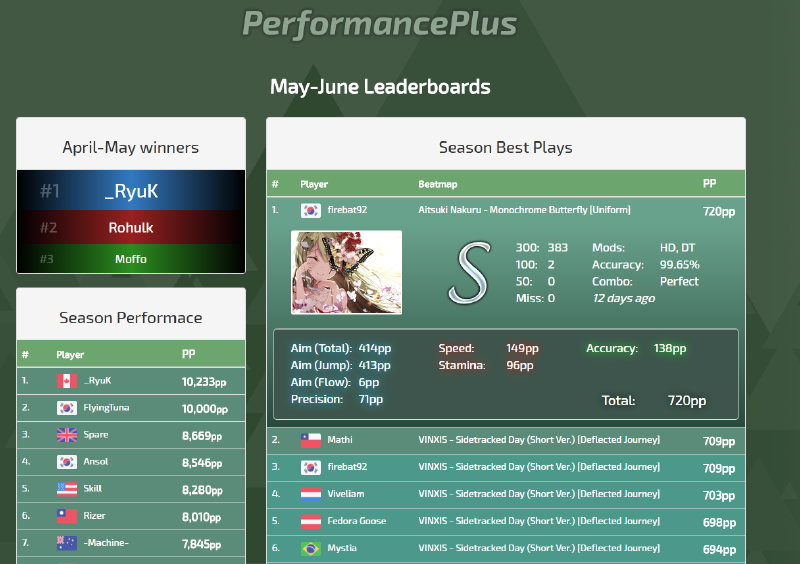Click Beatmap column header
The height and width of the screenshot is (564, 800).
coord(438,184)
